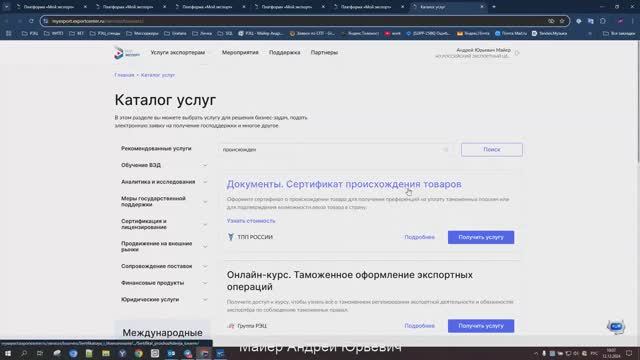Click the Мой экспорт site logo
This screenshot has height=360, width=640.
tap(127, 53)
